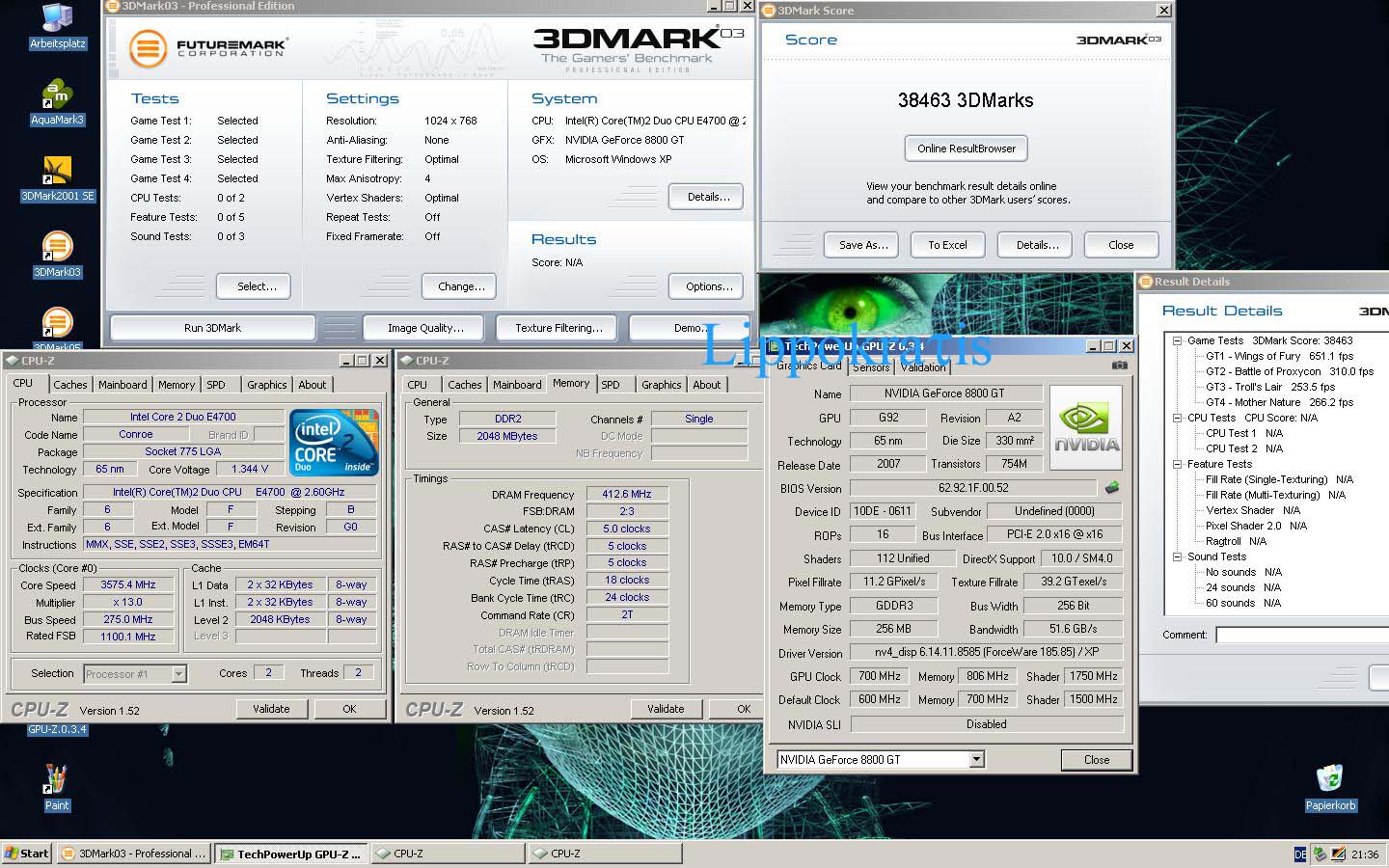Launch the 3DMark2001 SE desktop shortcut

pos(57,178)
